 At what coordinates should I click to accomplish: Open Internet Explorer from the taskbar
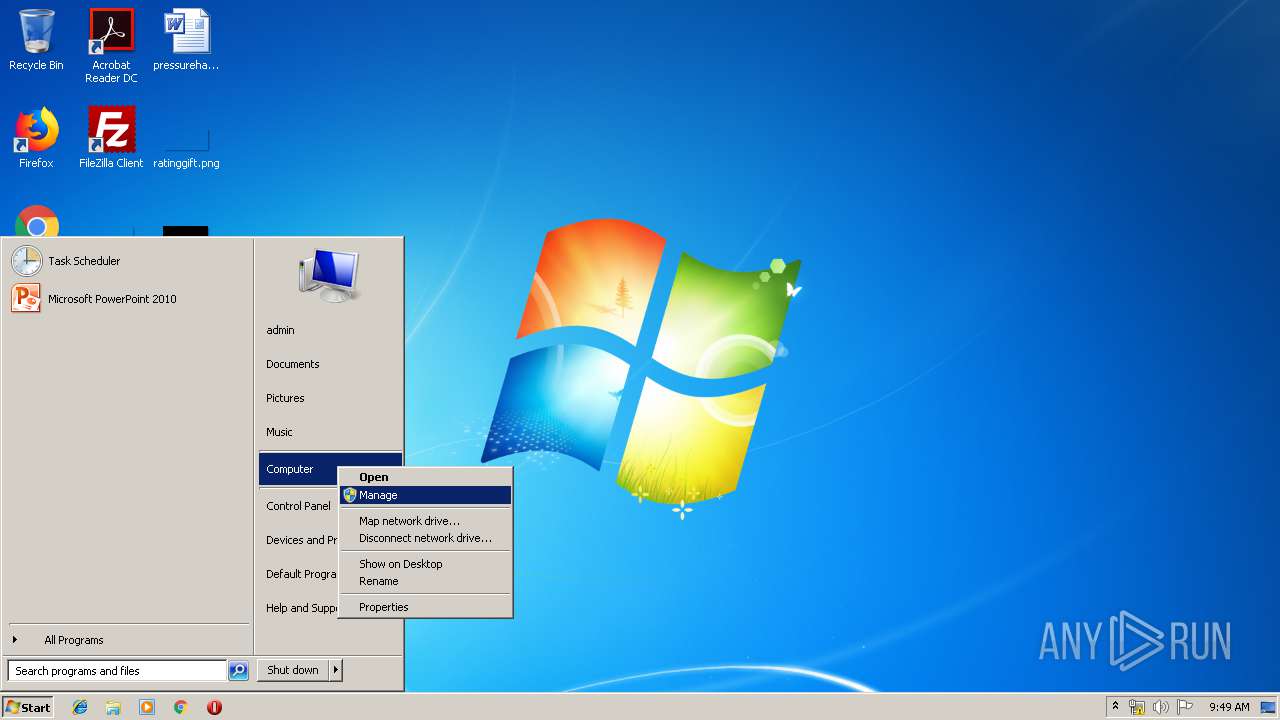tap(80, 707)
